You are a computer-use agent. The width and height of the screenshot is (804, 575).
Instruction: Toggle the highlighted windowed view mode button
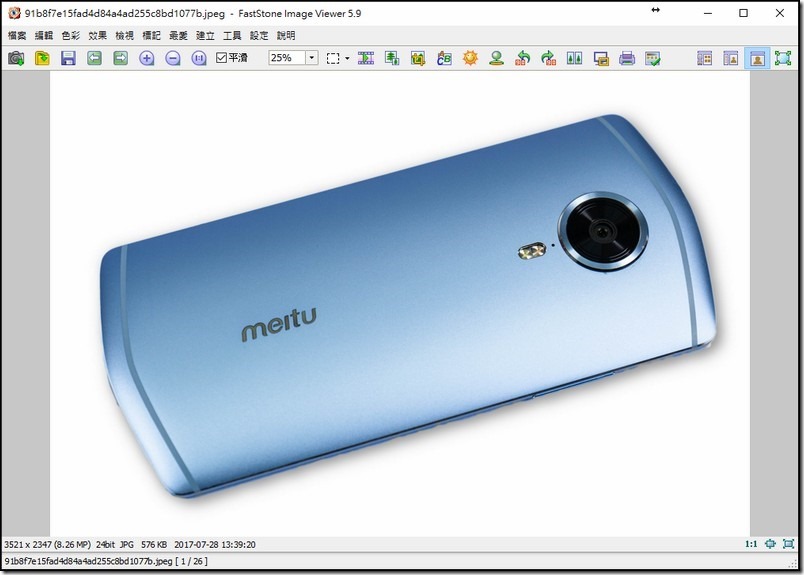[757, 59]
